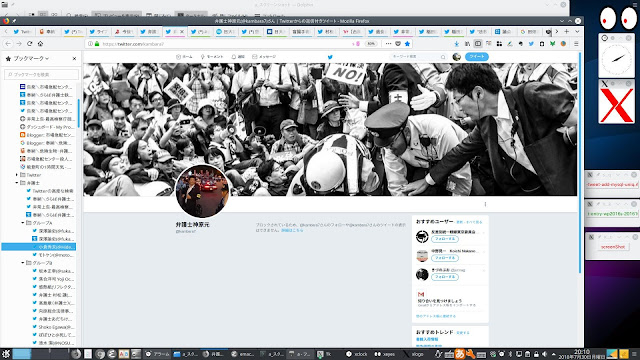Open the ブックマーク sidebar dropdown
This screenshot has width=640, height=360.
tap(31, 59)
